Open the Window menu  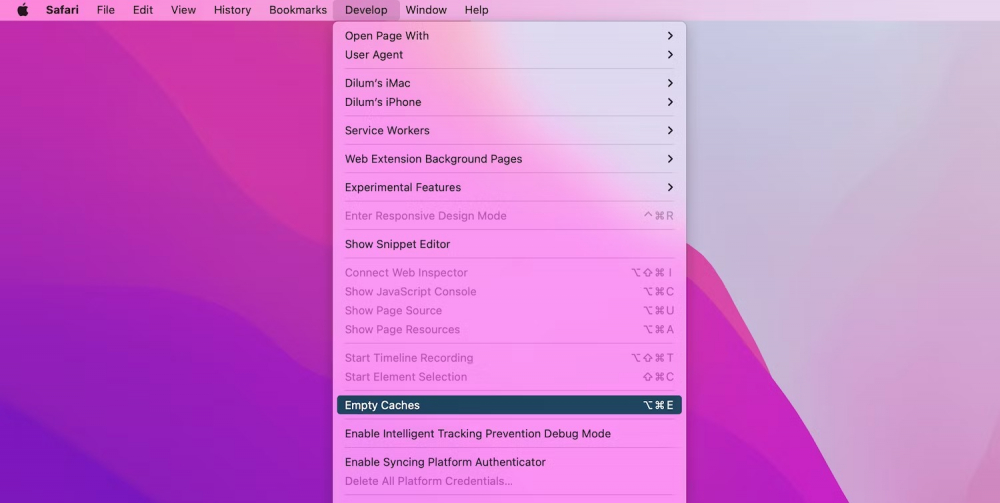coord(426,10)
